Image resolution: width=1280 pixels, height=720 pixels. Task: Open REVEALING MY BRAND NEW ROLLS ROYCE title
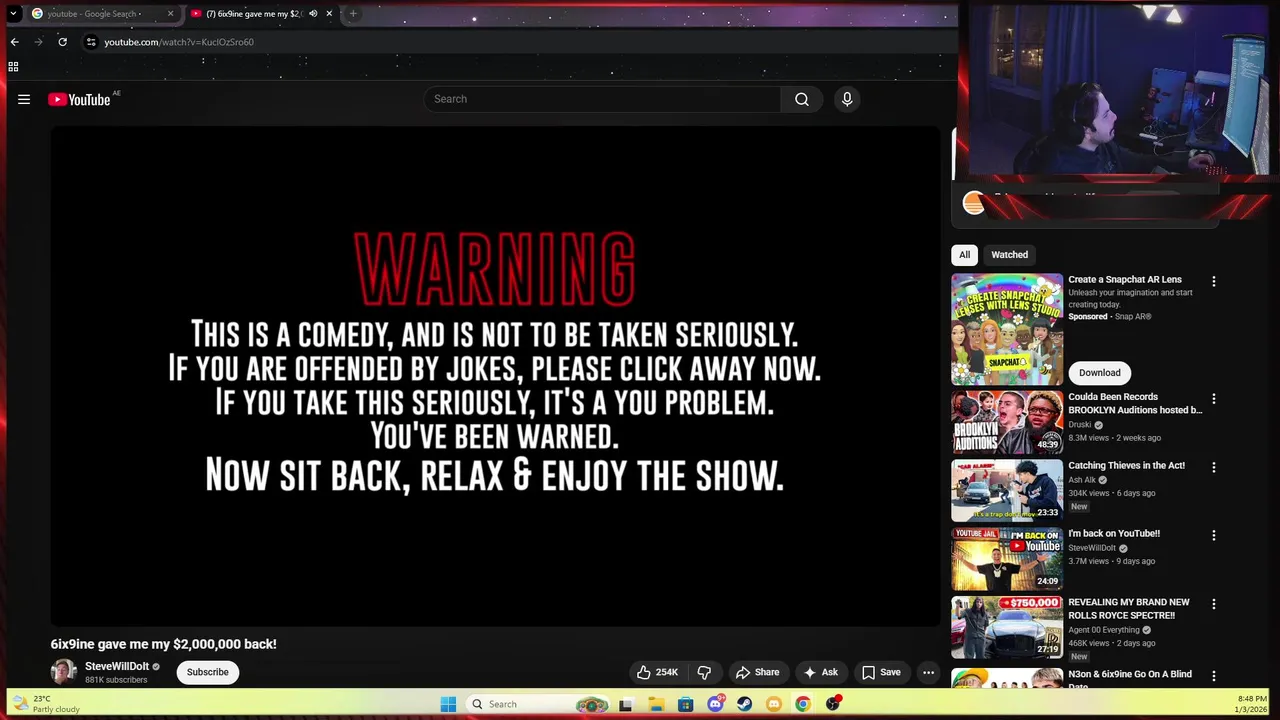(1129, 609)
